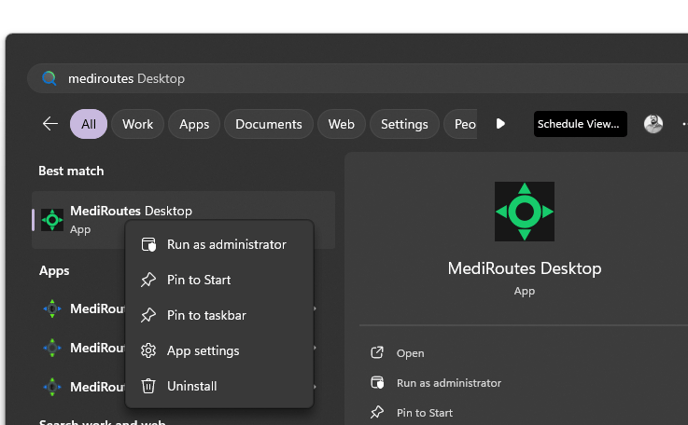Select the All filter tab

coord(88,124)
